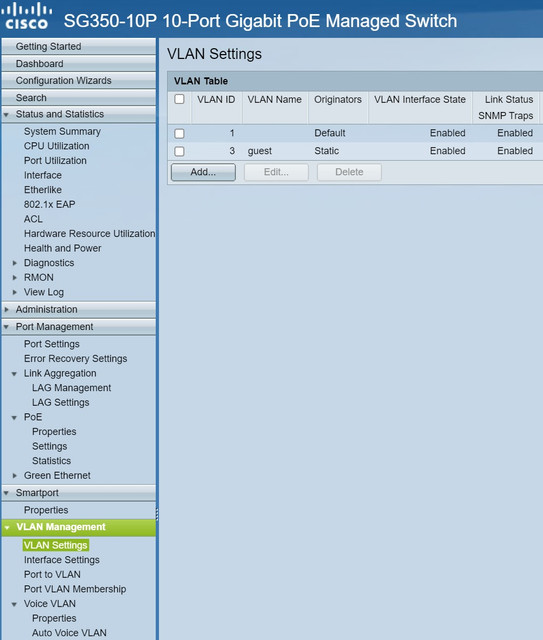The width and height of the screenshot is (543, 640).
Task: Open Port to VLAN page
Action: [52, 575]
